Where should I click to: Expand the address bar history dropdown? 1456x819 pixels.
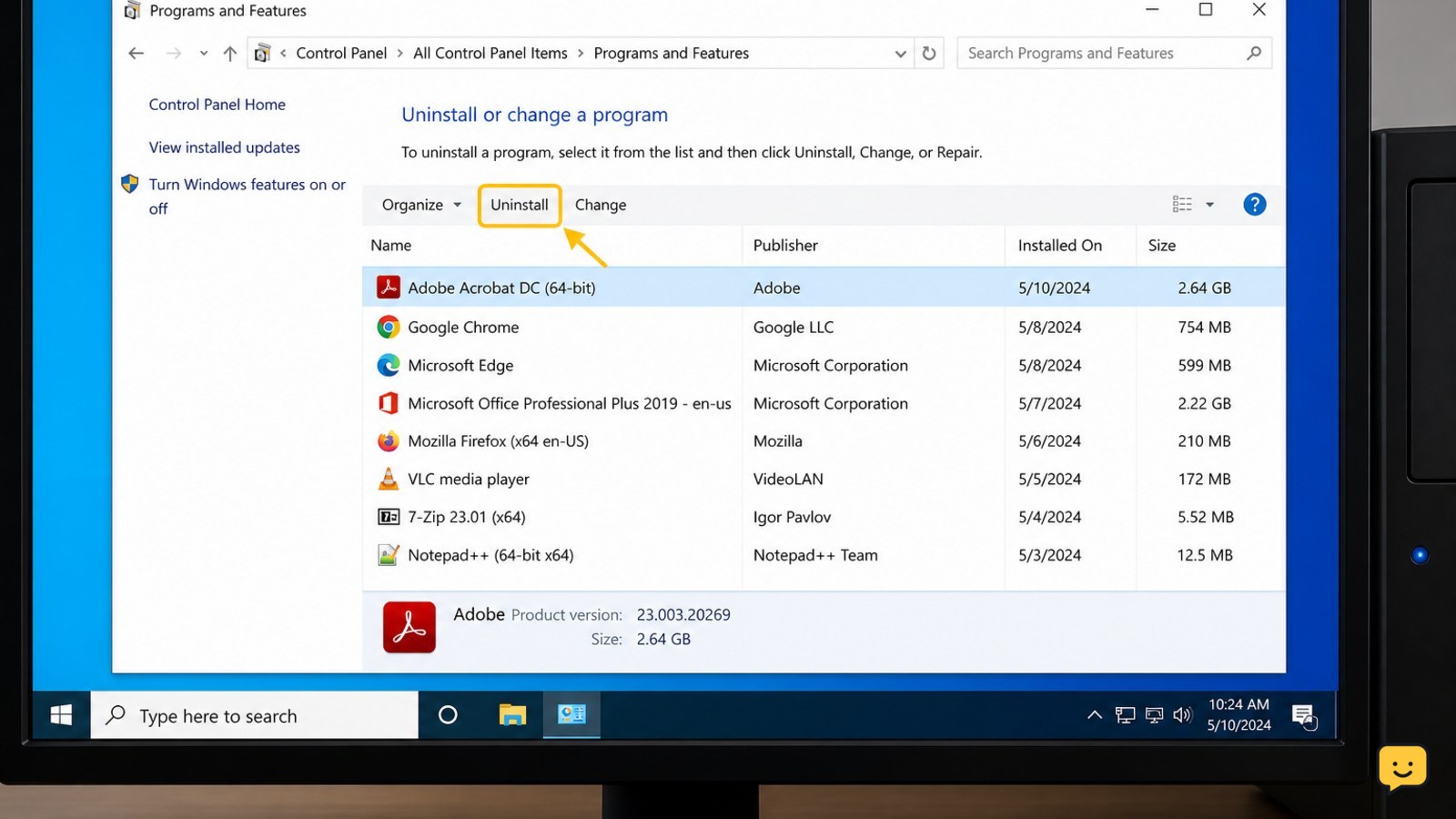point(900,54)
